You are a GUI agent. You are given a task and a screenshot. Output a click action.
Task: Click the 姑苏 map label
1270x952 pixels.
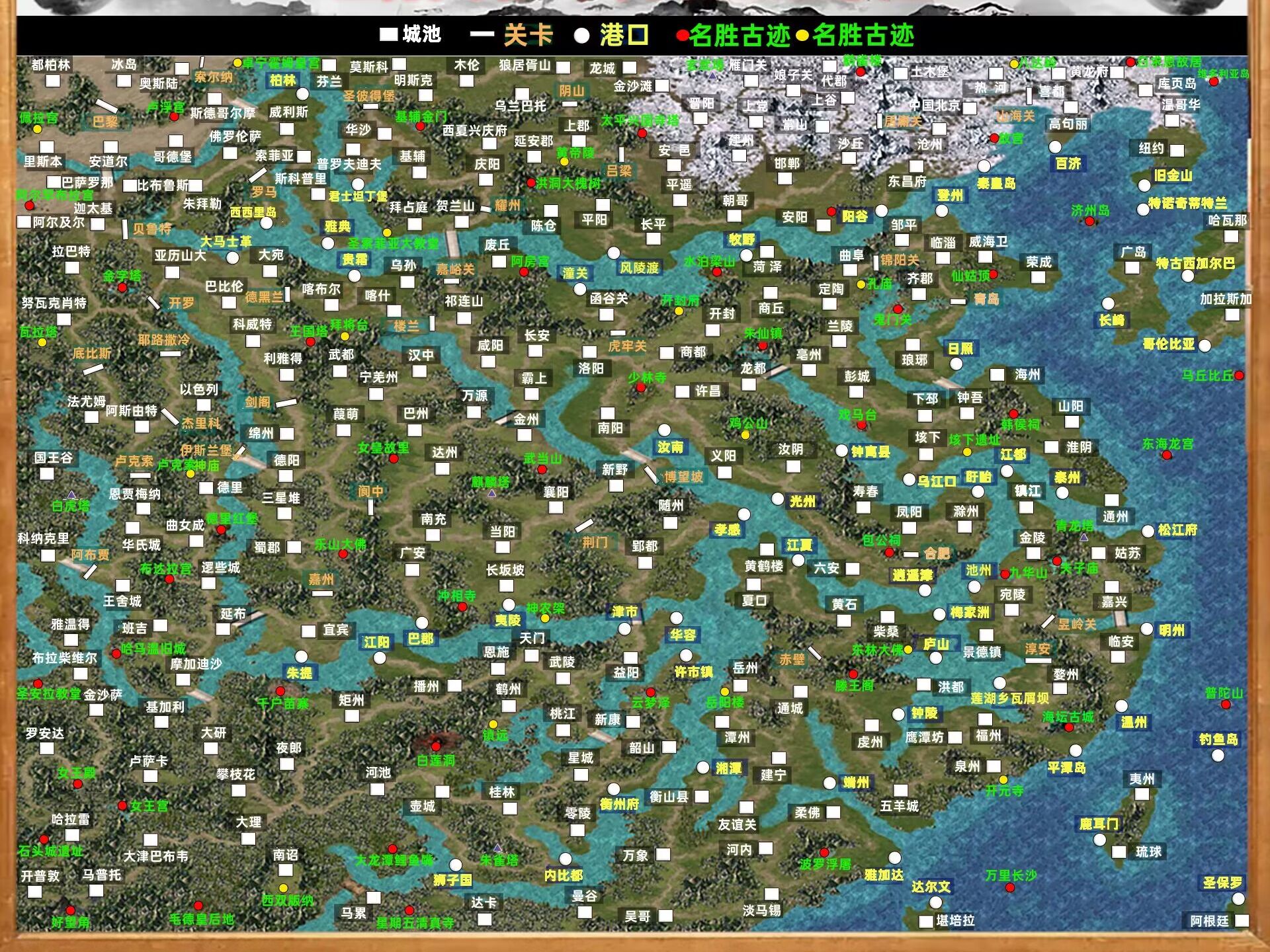[x=1128, y=553]
